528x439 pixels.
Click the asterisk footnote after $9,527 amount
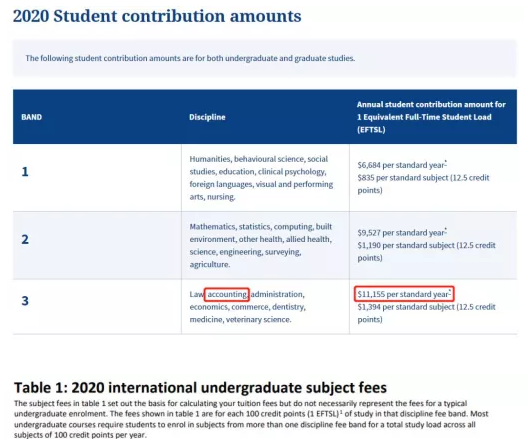click(446, 230)
